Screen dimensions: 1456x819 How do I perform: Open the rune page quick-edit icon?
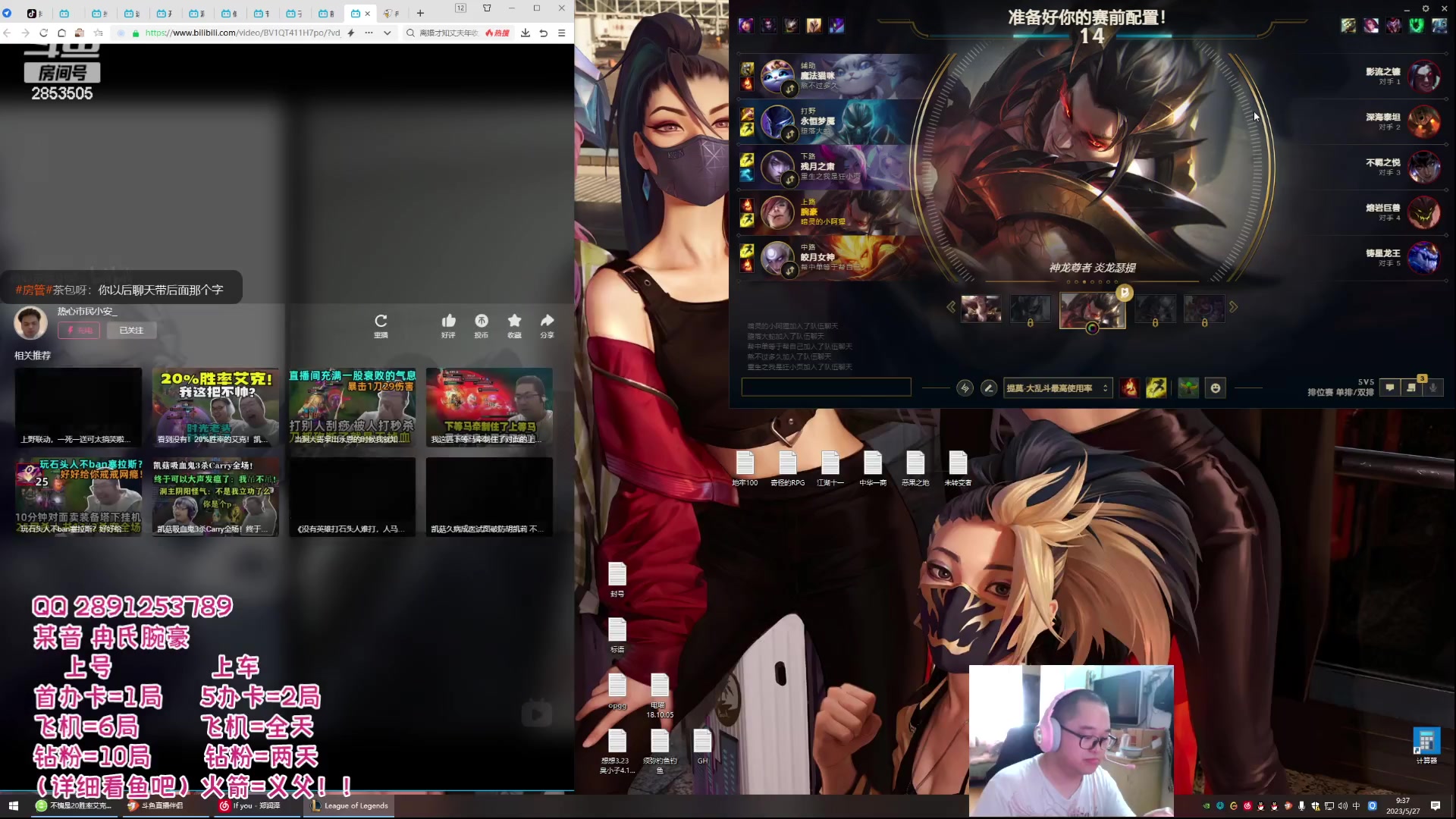point(965,388)
